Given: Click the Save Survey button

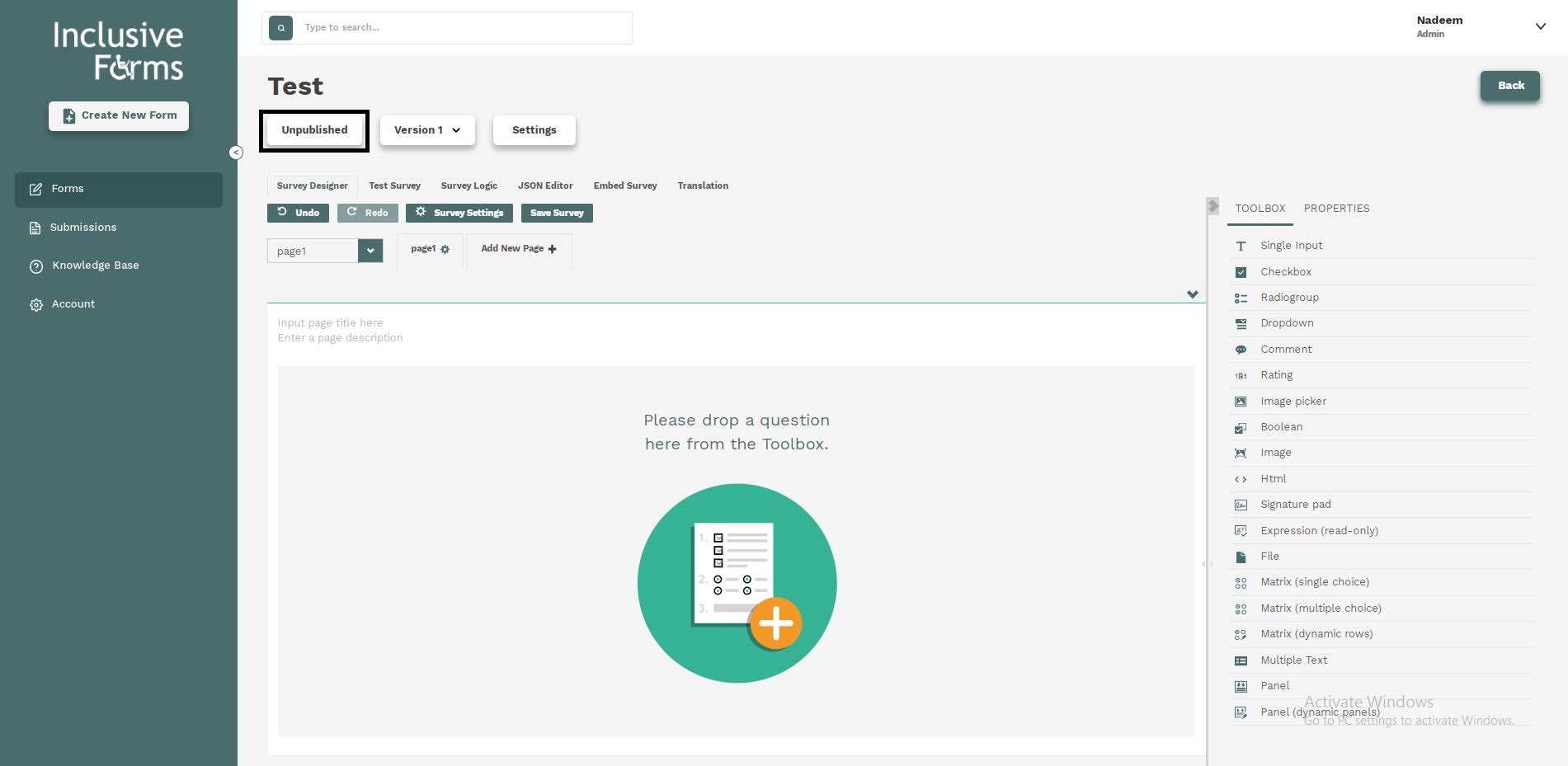Looking at the screenshot, I should tap(557, 213).
